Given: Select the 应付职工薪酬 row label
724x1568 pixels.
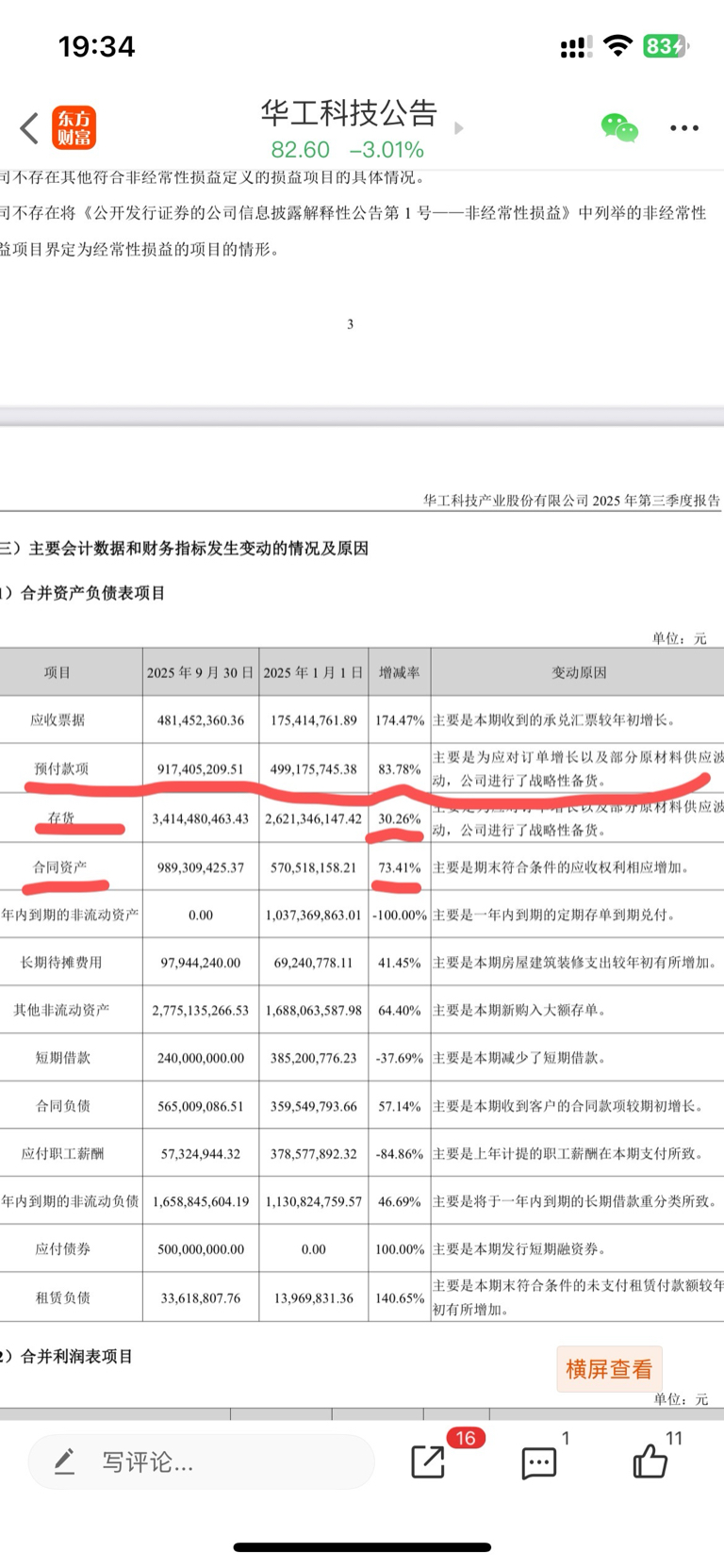Looking at the screenshot, I should tap(63, 1154).
